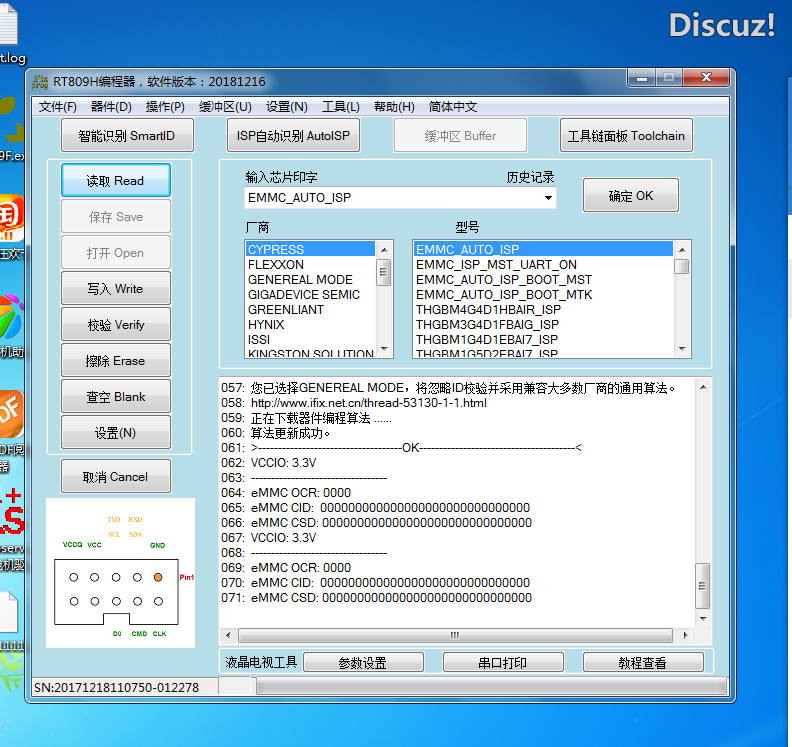Click manufacturer list scroll down arrow
The height and width of the screenshot is (747, 792).
click(x=384, y=348)
